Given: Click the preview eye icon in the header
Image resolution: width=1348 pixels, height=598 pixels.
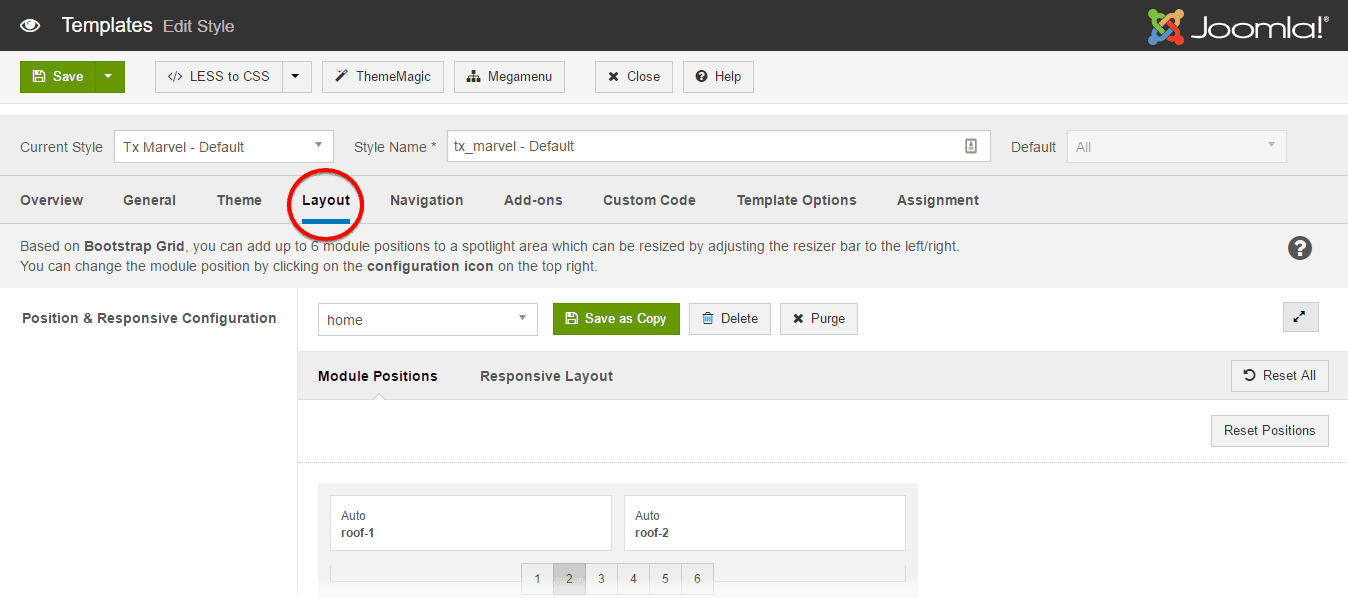Looking at the screenshot, I should [30, 25].
